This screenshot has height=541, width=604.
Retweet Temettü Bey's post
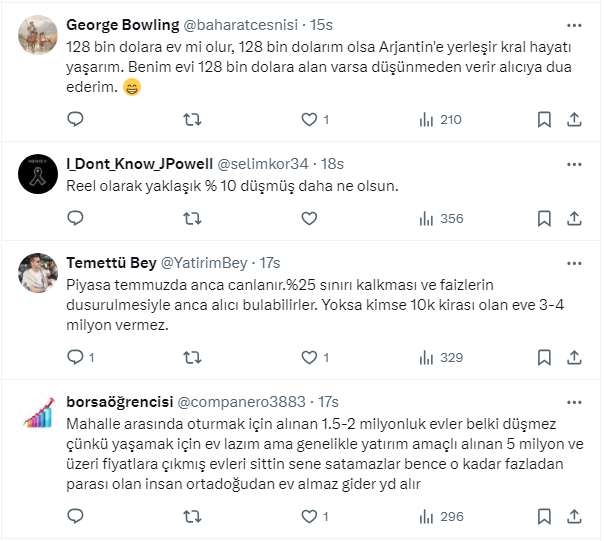coord(192,357)
